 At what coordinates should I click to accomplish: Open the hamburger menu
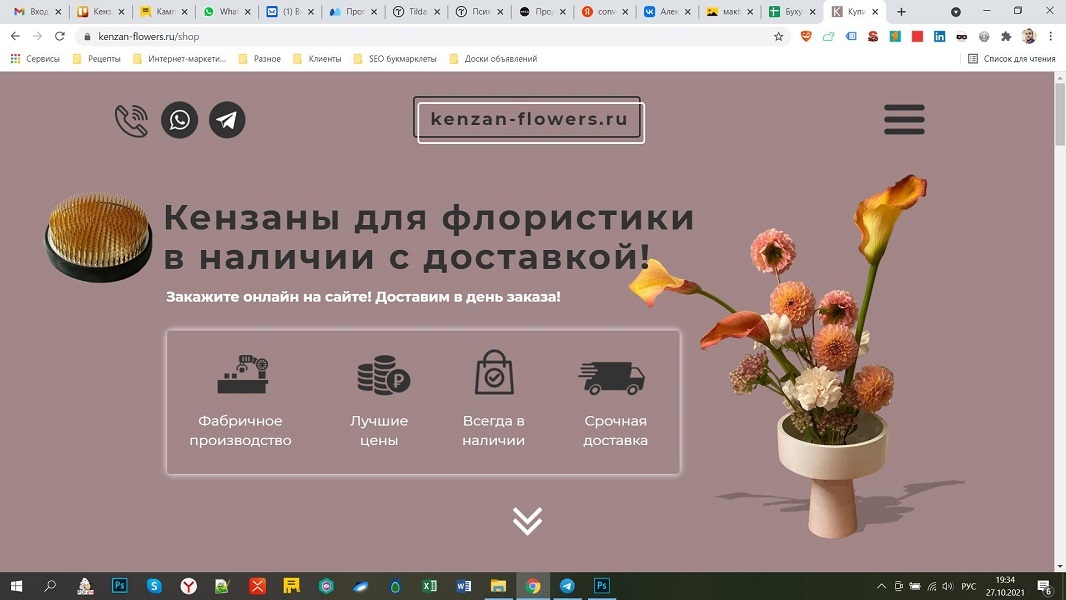tap(904, 120)
